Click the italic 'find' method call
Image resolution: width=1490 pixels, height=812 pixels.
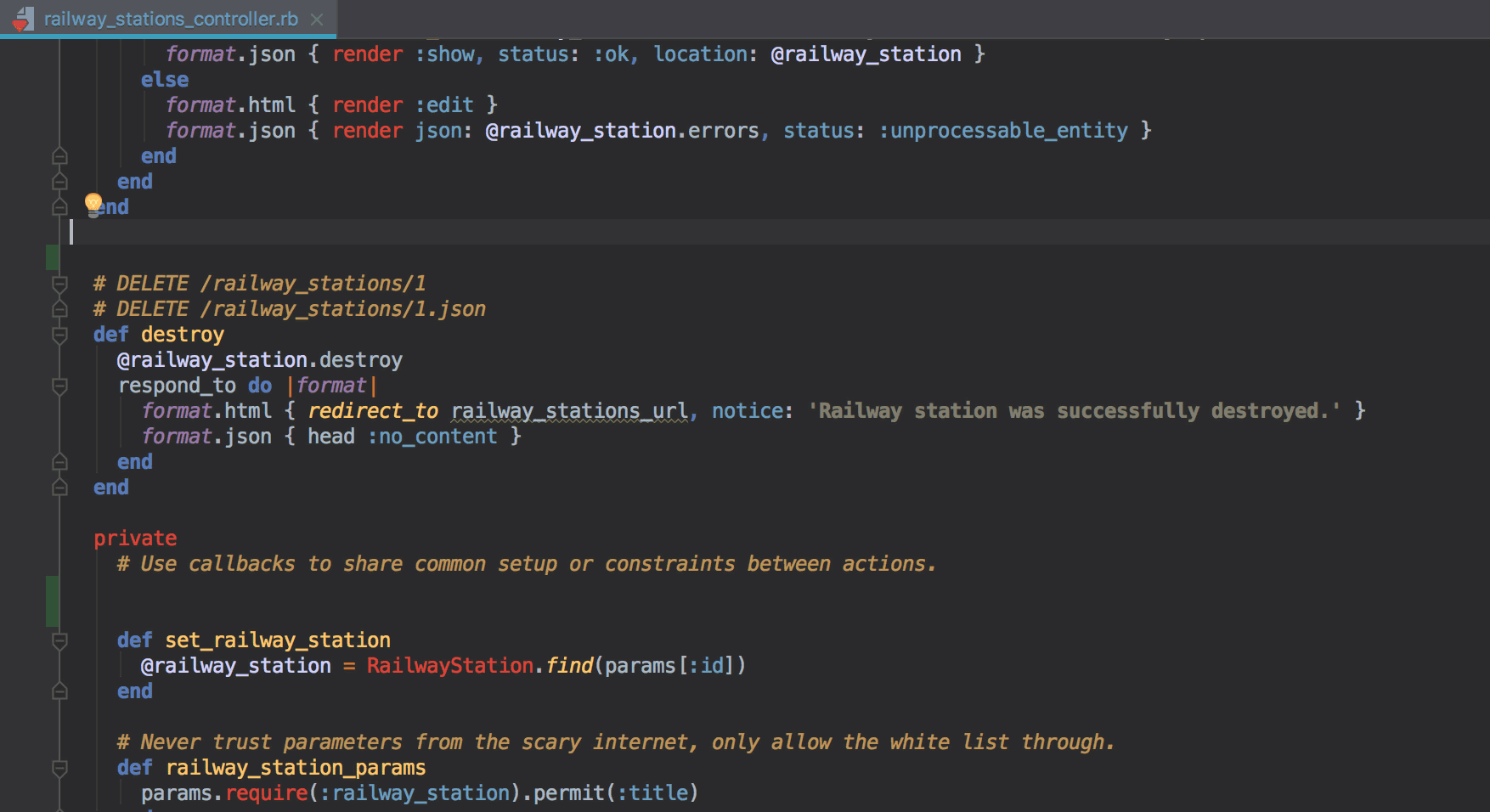pos(569,666)
